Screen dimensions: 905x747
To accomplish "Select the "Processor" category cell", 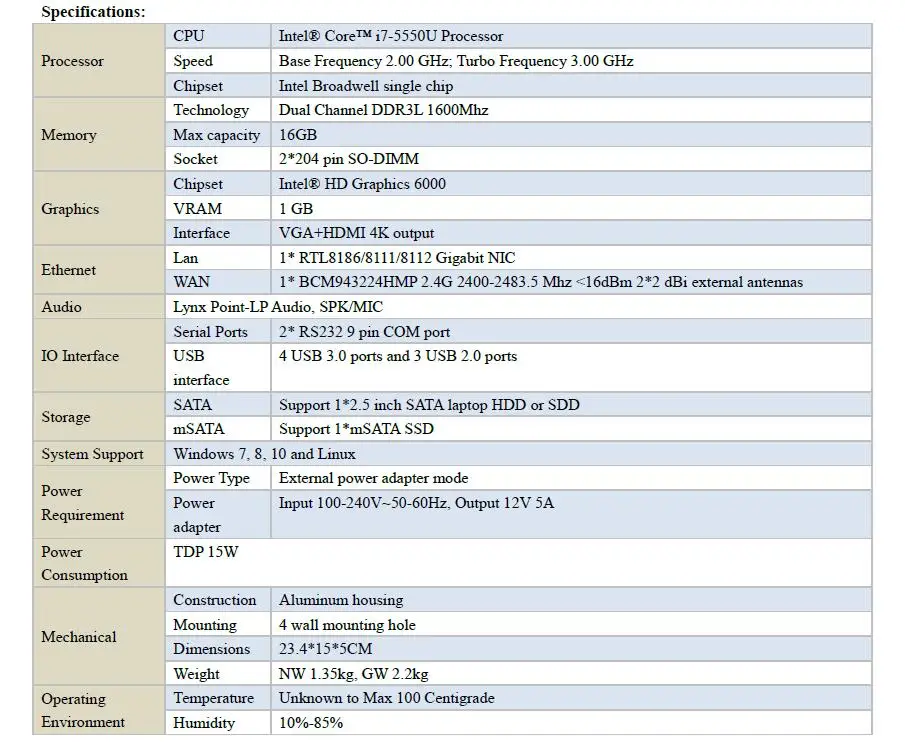I will (99, 61).
